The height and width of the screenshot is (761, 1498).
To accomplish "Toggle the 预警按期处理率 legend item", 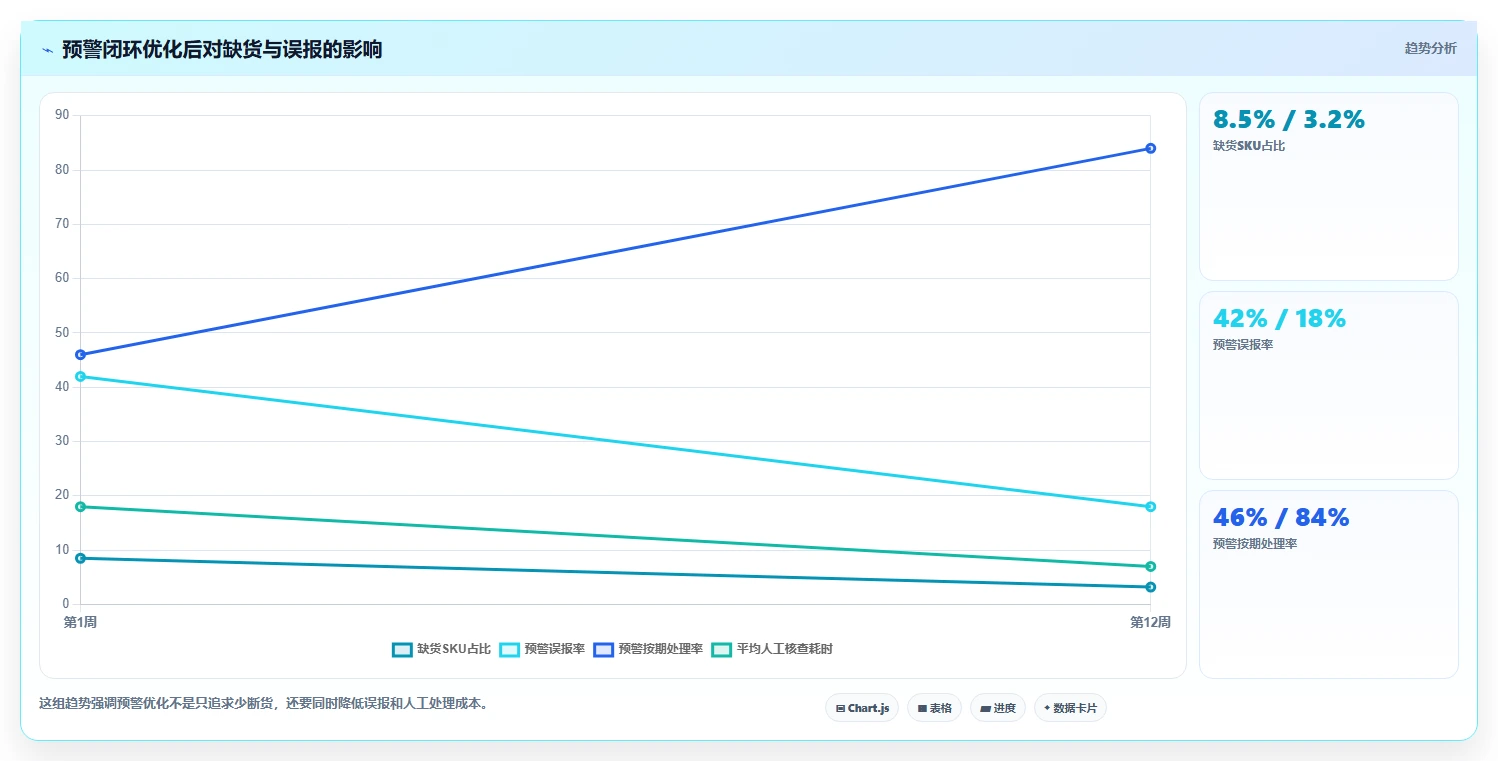I will tap(648, 649).
